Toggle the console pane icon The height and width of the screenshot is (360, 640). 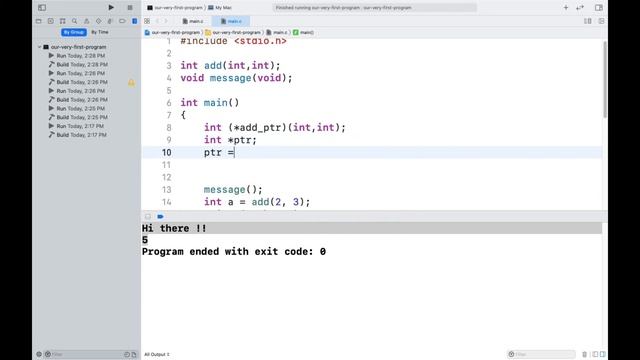coord(602,354)
